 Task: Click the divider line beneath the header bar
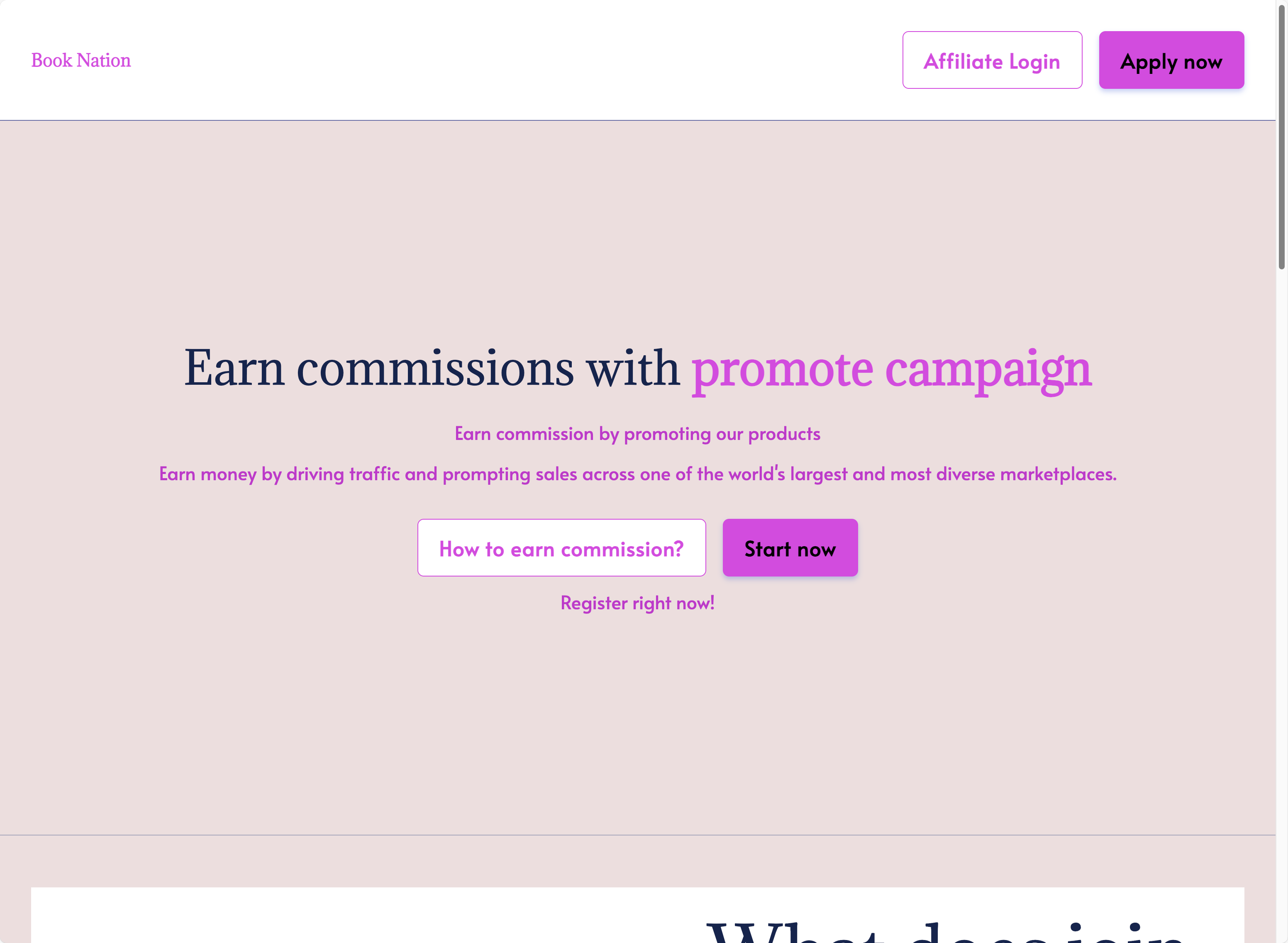637,120
